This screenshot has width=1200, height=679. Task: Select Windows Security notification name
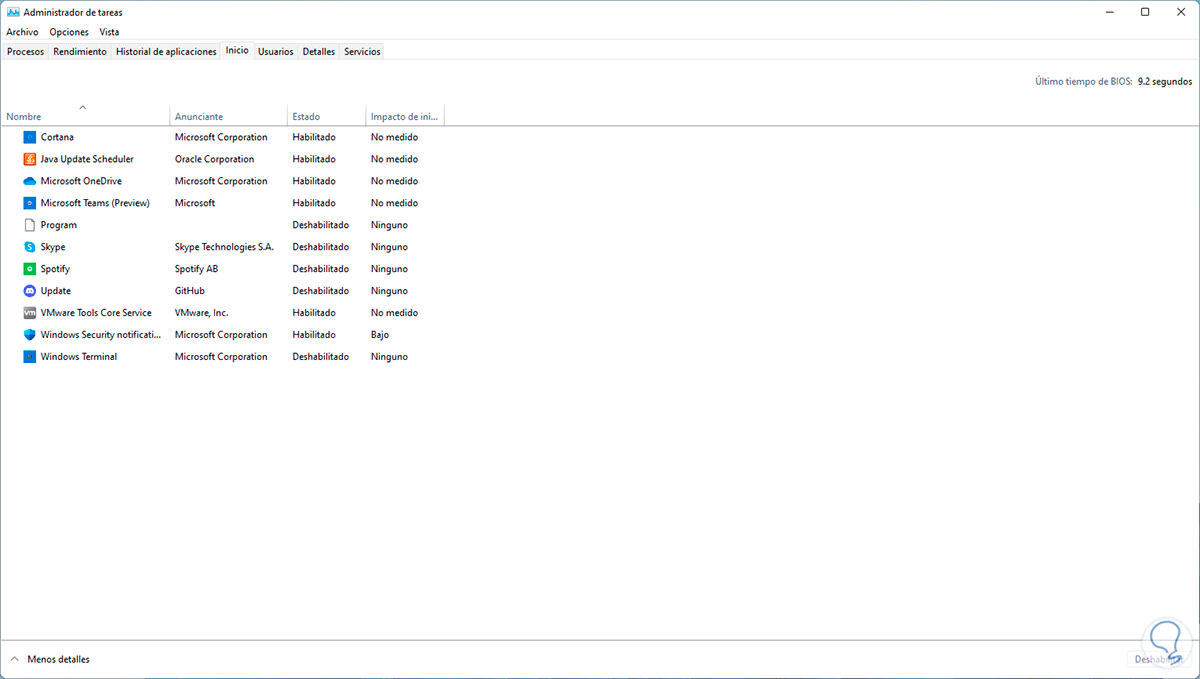click(x=101, y=335)
